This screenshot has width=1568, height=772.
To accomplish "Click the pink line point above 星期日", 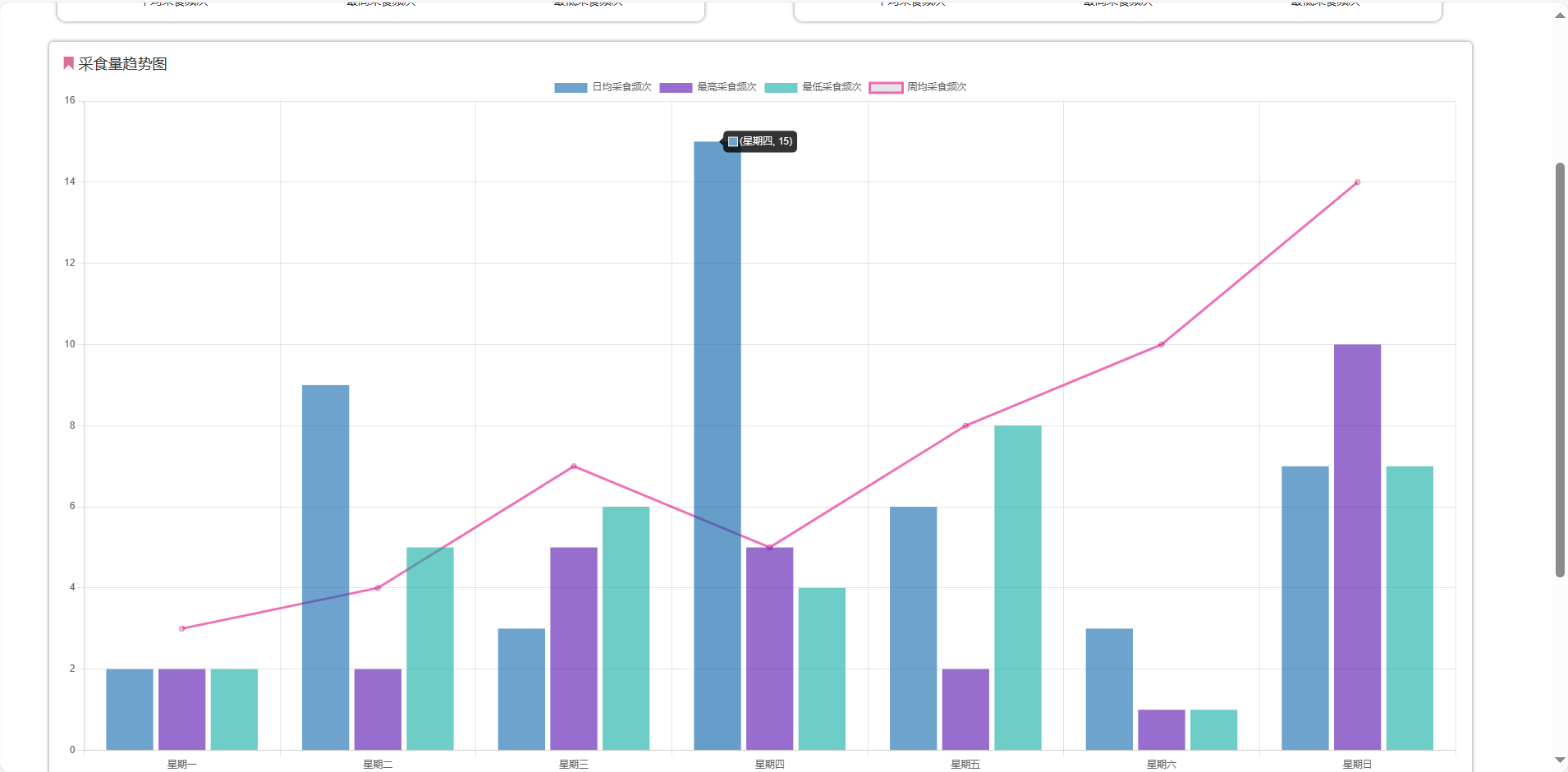I will pyautogui.click(x=1357, y=182).
